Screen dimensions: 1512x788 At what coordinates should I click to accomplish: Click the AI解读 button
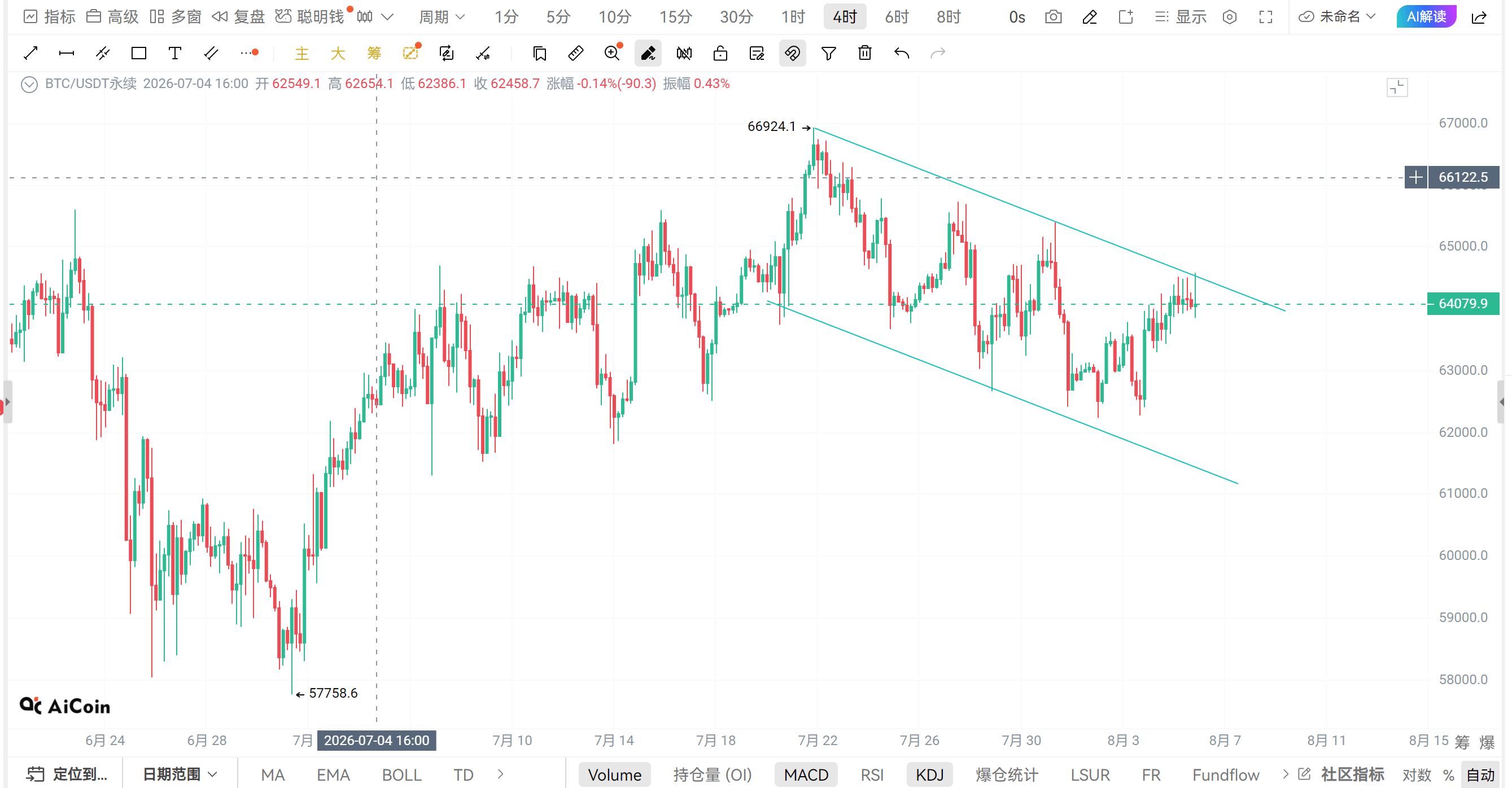[x=1426, y=16]
